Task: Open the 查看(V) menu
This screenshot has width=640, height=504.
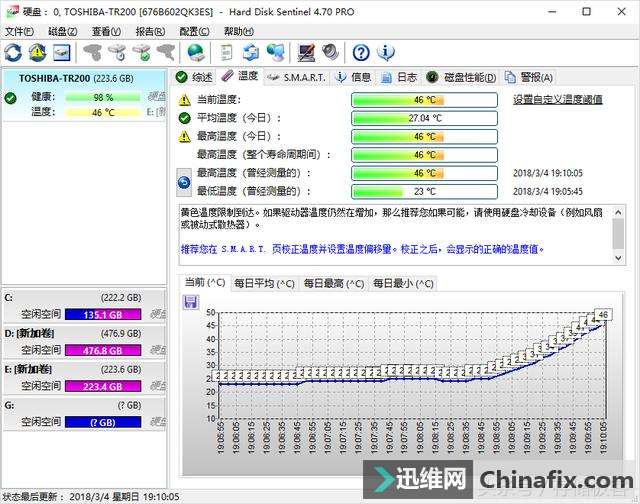Action: tap(106, 31)
